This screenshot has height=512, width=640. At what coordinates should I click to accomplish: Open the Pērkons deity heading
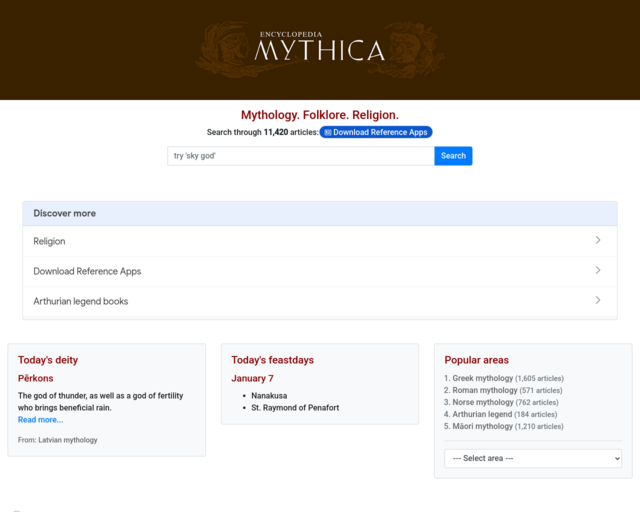click(36, 378)
